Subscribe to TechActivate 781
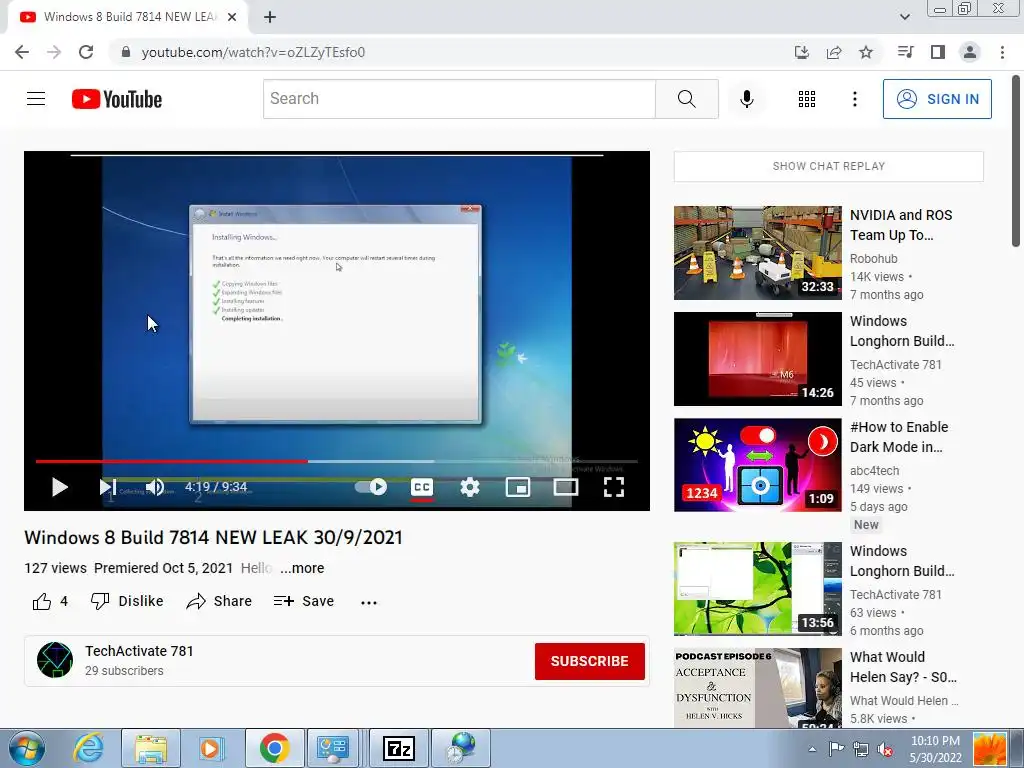 pyautogui.click(x=590, y=661)
